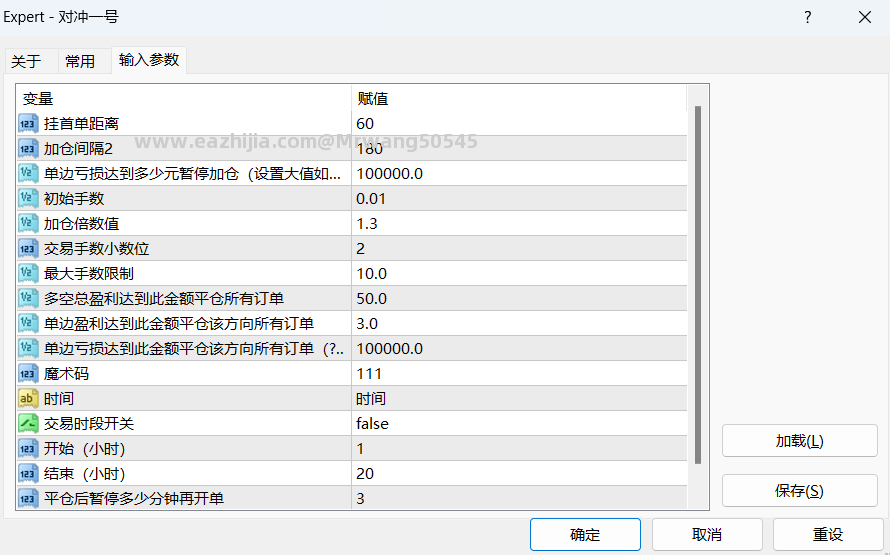The image size is (890, 555).
Task: Open the help question mark button
Action: [808, 17]
